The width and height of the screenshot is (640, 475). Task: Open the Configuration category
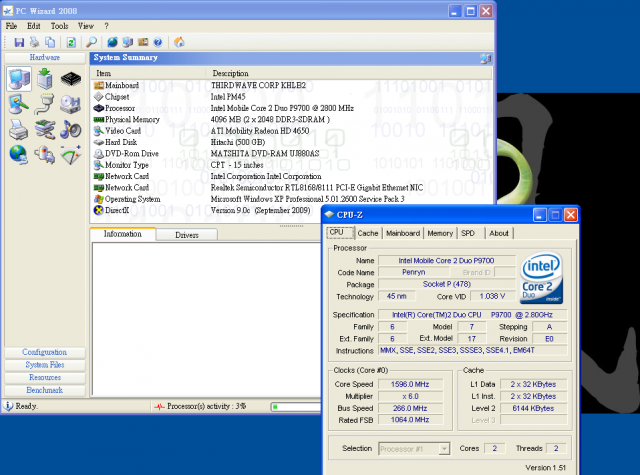[45, 352]
